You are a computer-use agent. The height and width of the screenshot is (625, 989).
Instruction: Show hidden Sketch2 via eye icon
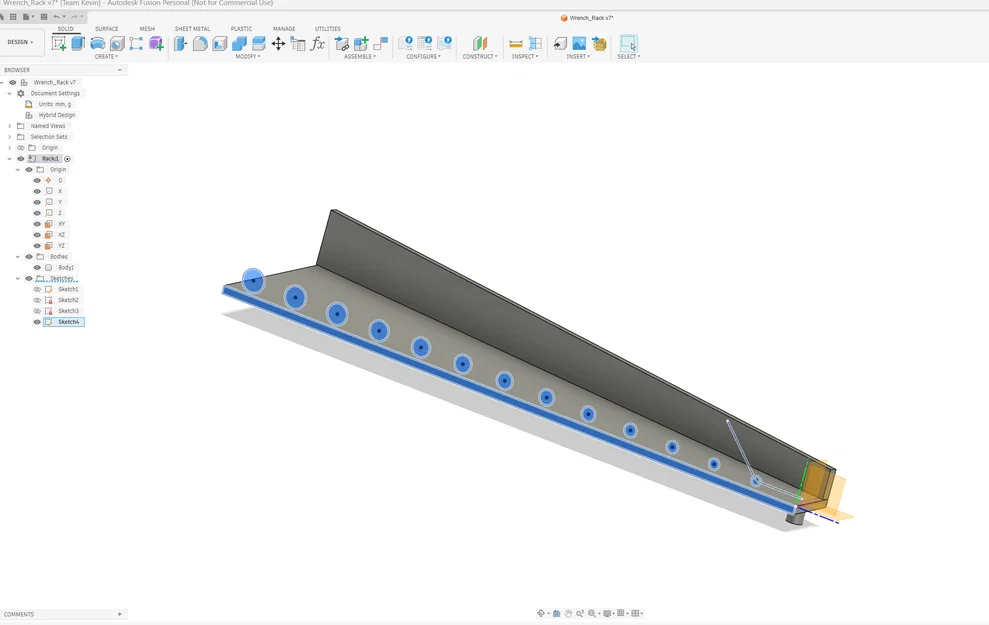pyautogui.click(x=37, y=300)
